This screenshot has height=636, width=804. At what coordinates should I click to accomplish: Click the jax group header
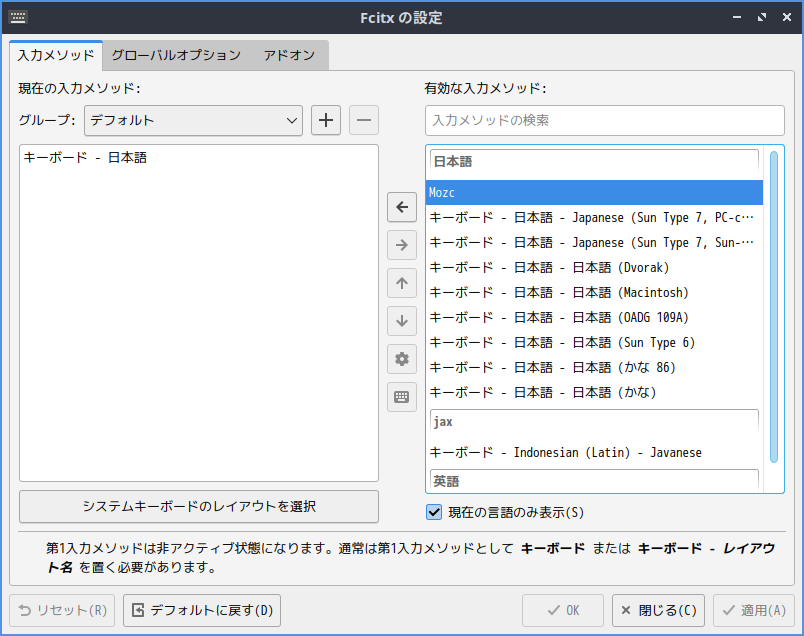tap(594, 423)
